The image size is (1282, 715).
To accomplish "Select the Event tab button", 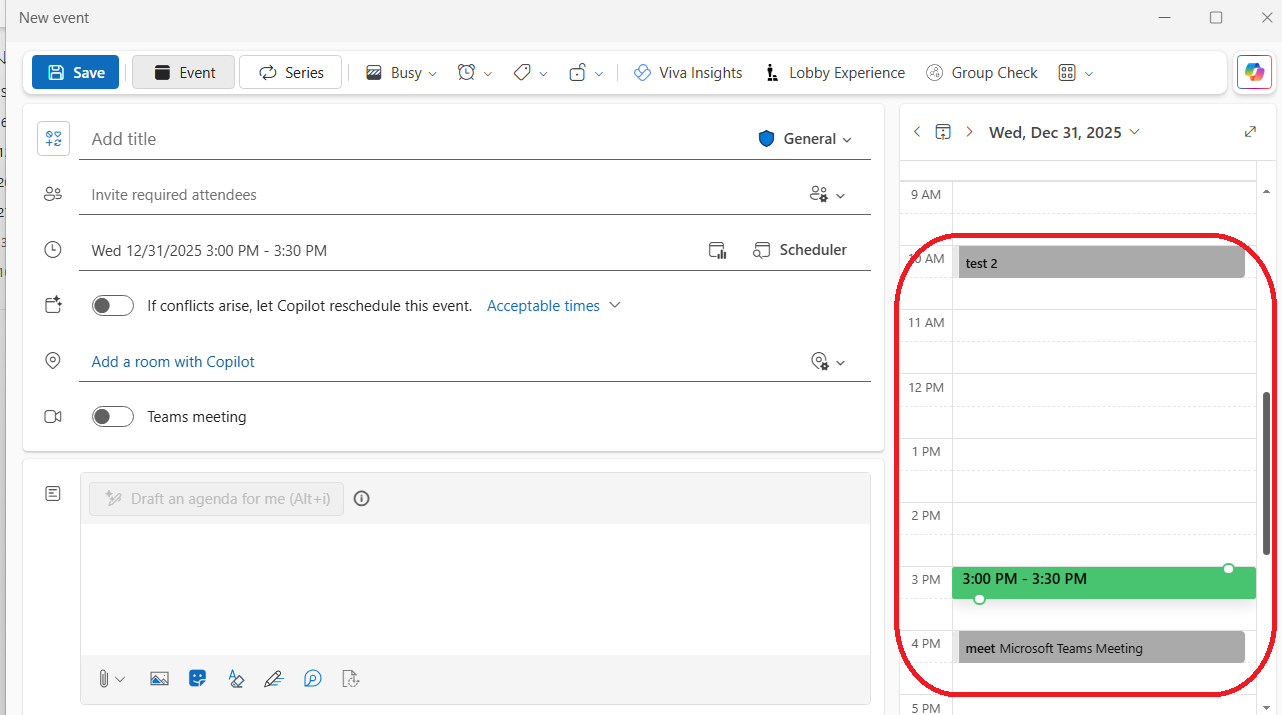I will 184,72.
